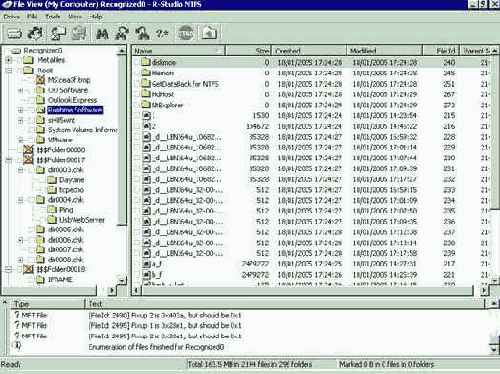Open the Help menu
This screenshot has width=500, height=374.
click(x=96, y=16)
